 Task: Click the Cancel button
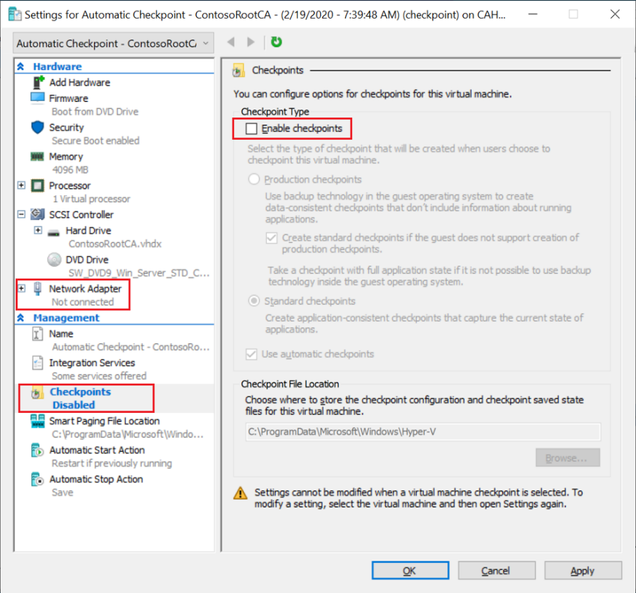(496, 571)
